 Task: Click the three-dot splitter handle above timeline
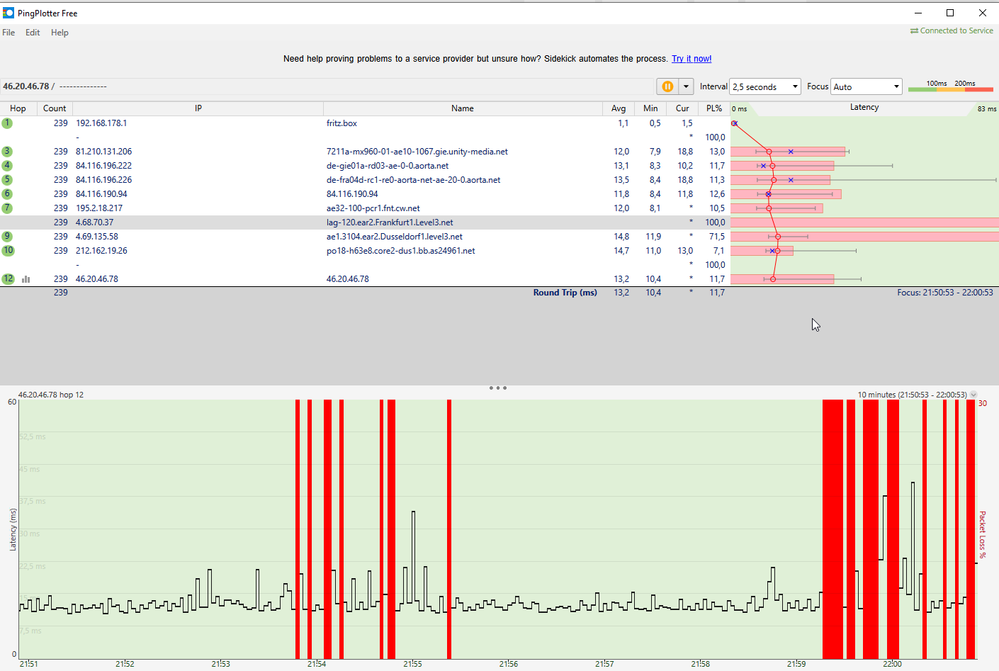pos(498,387)
